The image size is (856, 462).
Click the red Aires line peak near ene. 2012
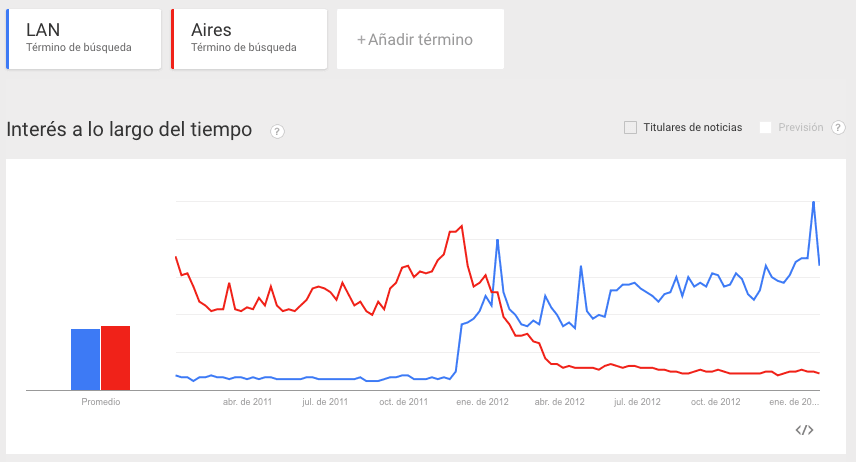point(462,226)
